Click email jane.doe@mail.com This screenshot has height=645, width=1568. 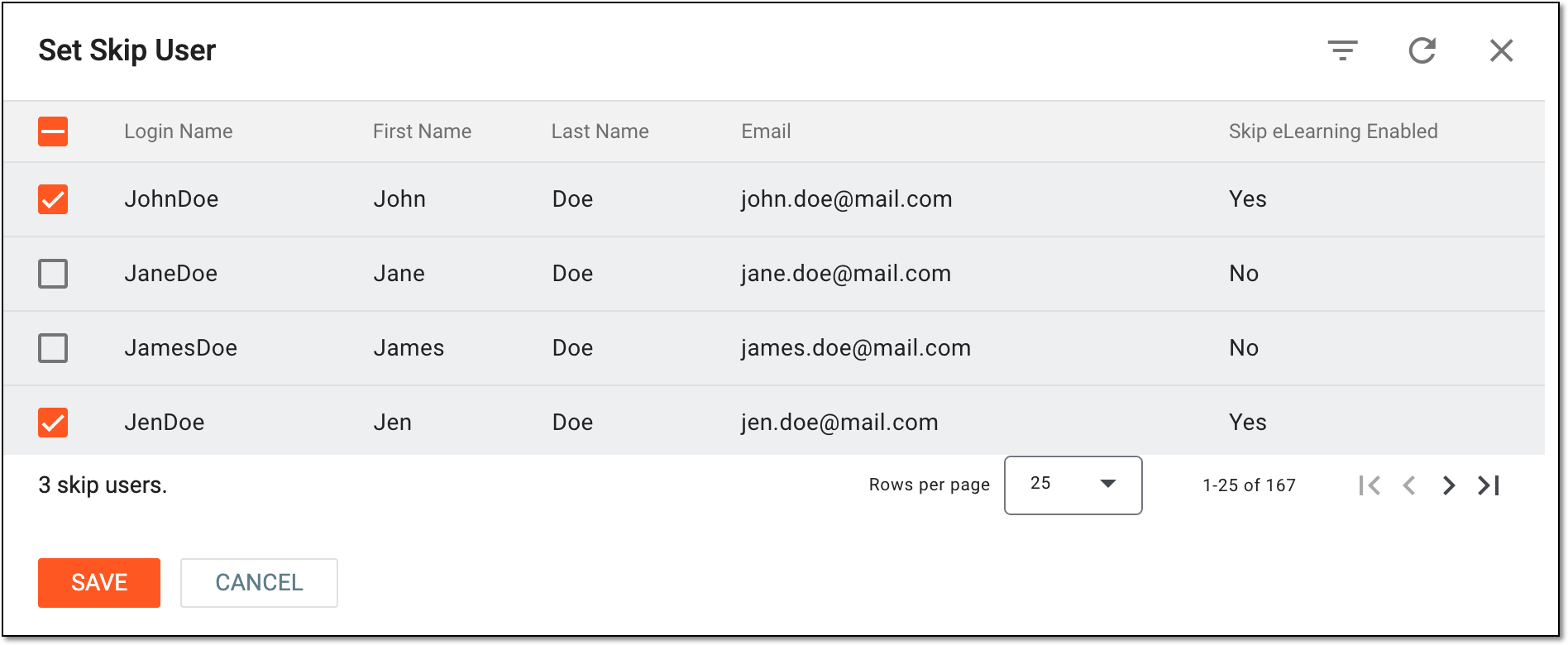pos(845,274)
